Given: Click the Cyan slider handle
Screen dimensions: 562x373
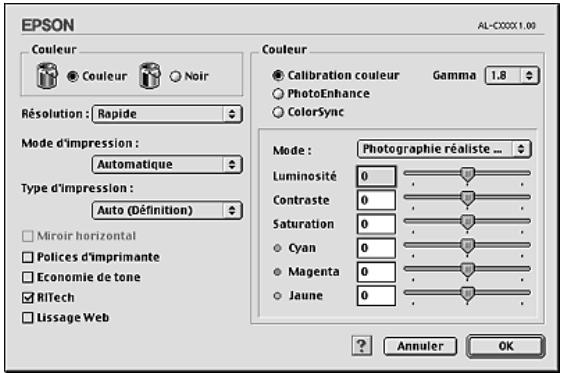Looking at the screenshot, I should [x=467, y=246].
